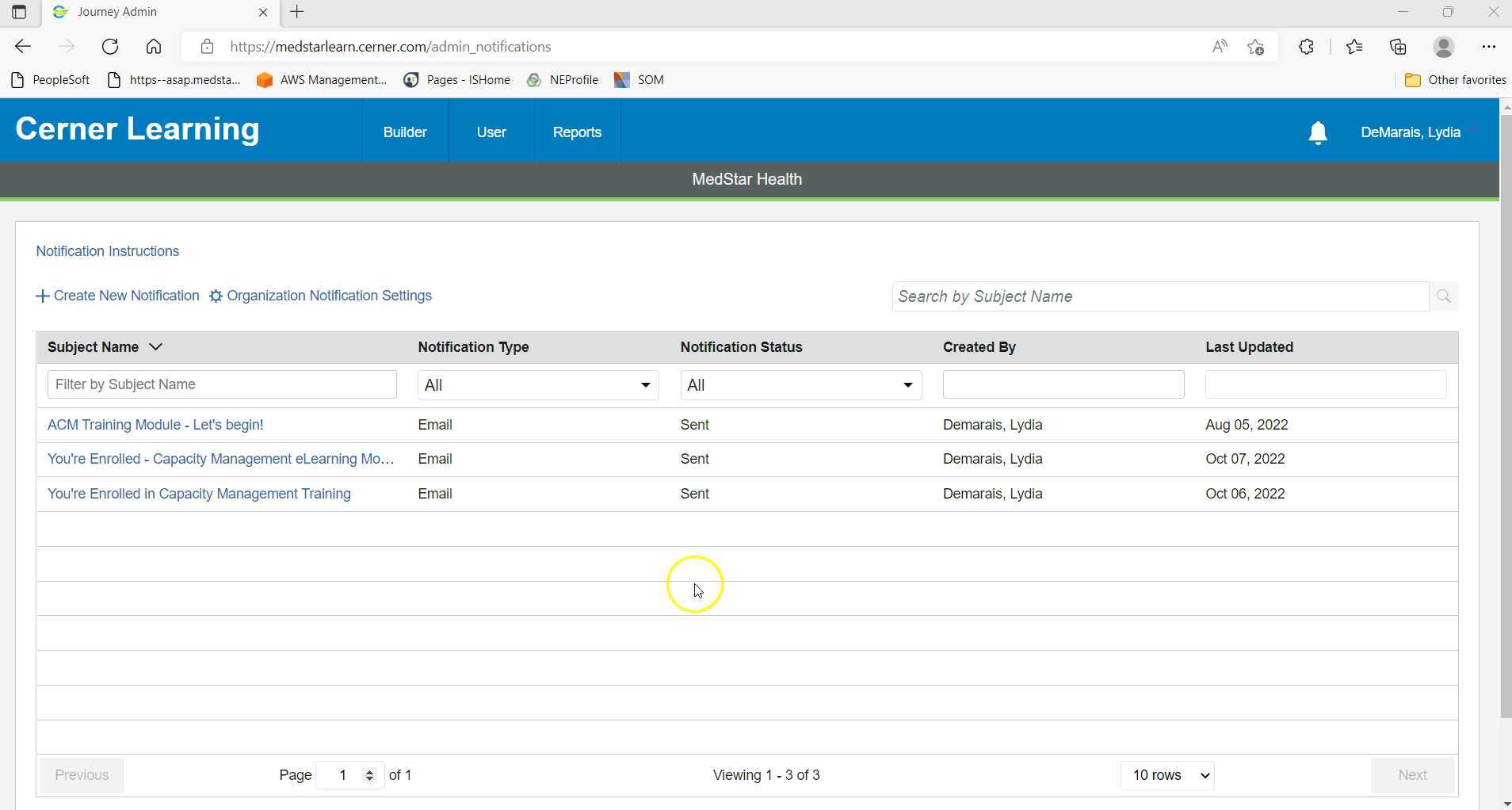1512x810 pixels.
Task: Open the Reports menu
Action: (x=576, y=132)
